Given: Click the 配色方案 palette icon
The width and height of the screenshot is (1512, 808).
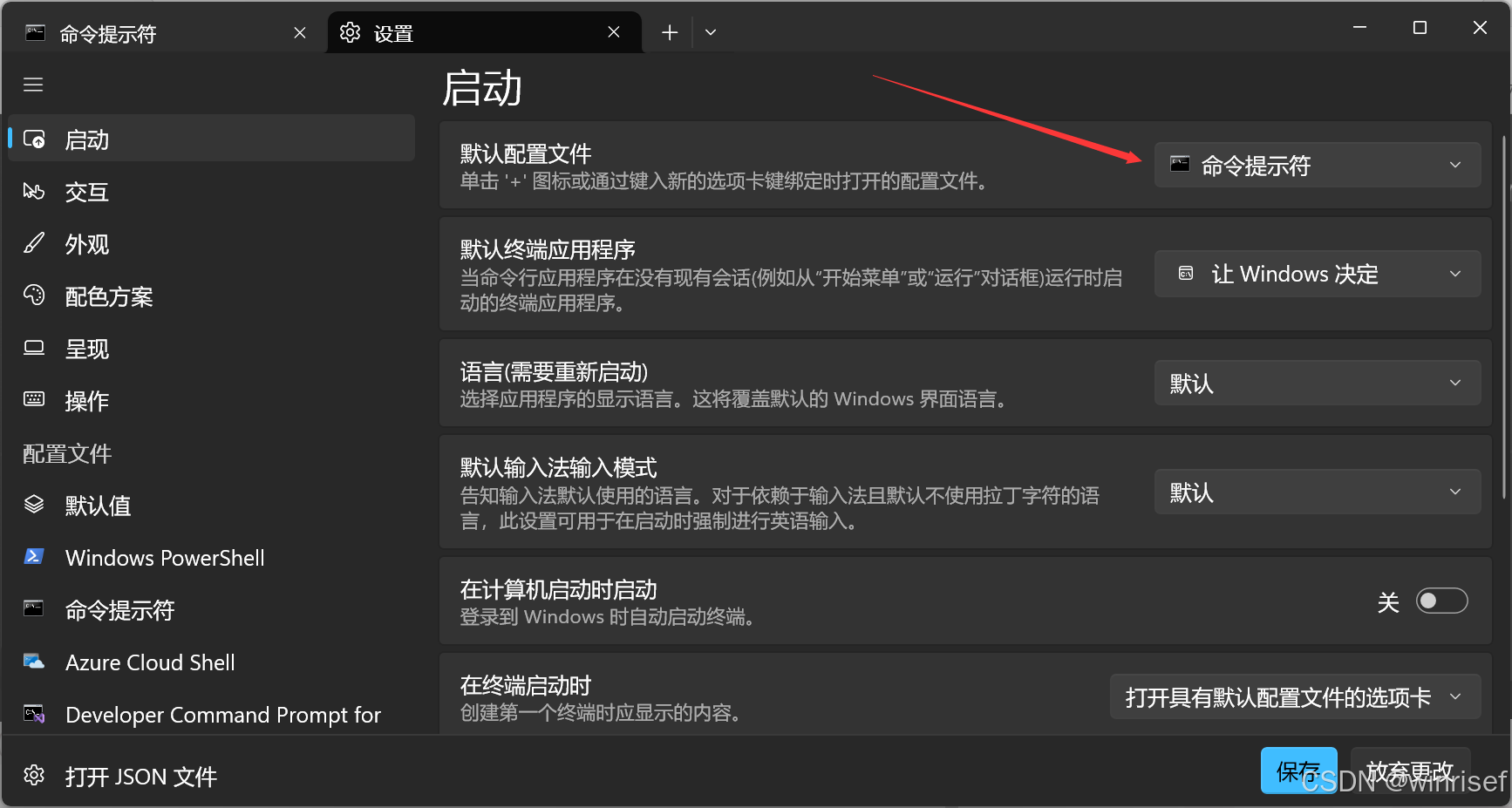Looking at the screenshot, I should click(34, 296).
